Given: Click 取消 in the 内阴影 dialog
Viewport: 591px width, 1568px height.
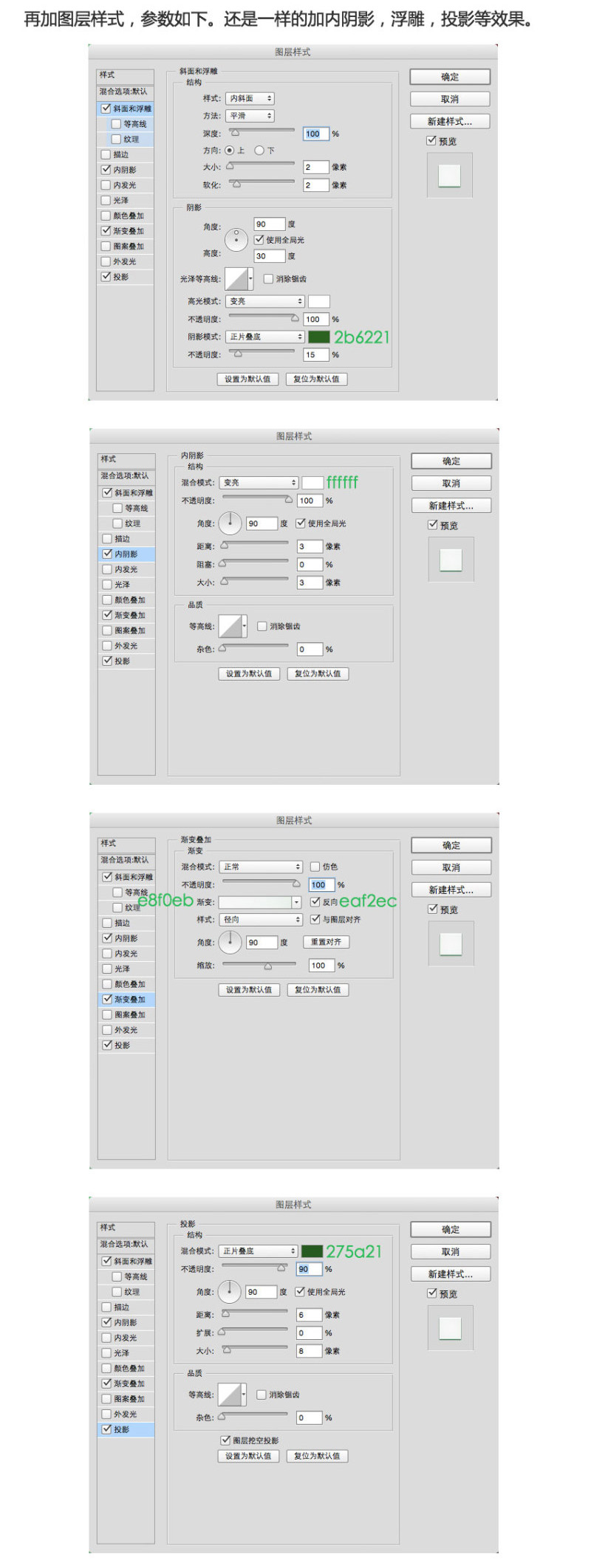Looking at the screenshot, I should (x=451, y=484).
